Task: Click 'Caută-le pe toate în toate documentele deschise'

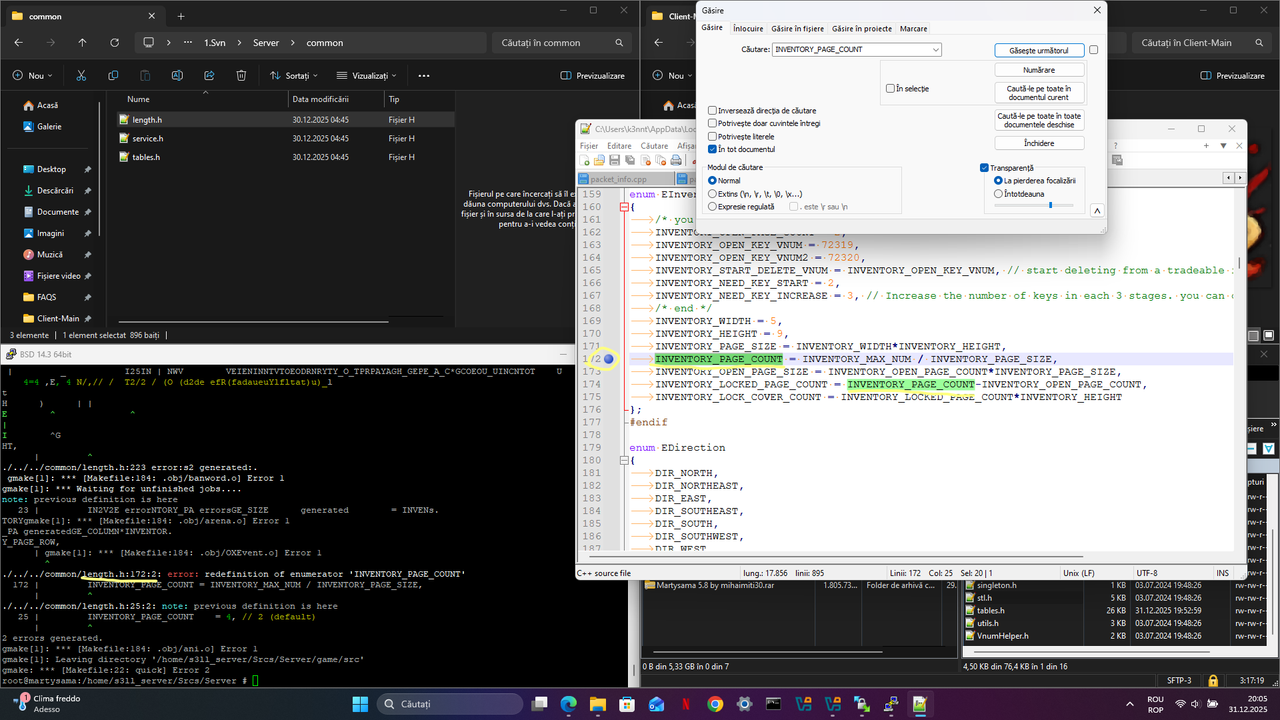Action: coord(1039,120)
